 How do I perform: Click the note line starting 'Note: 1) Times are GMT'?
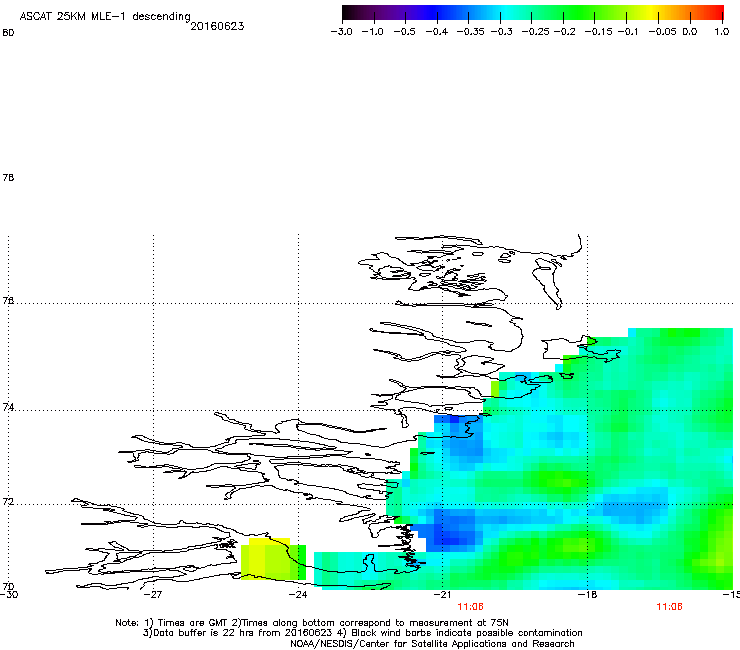[x=311, y=623]
